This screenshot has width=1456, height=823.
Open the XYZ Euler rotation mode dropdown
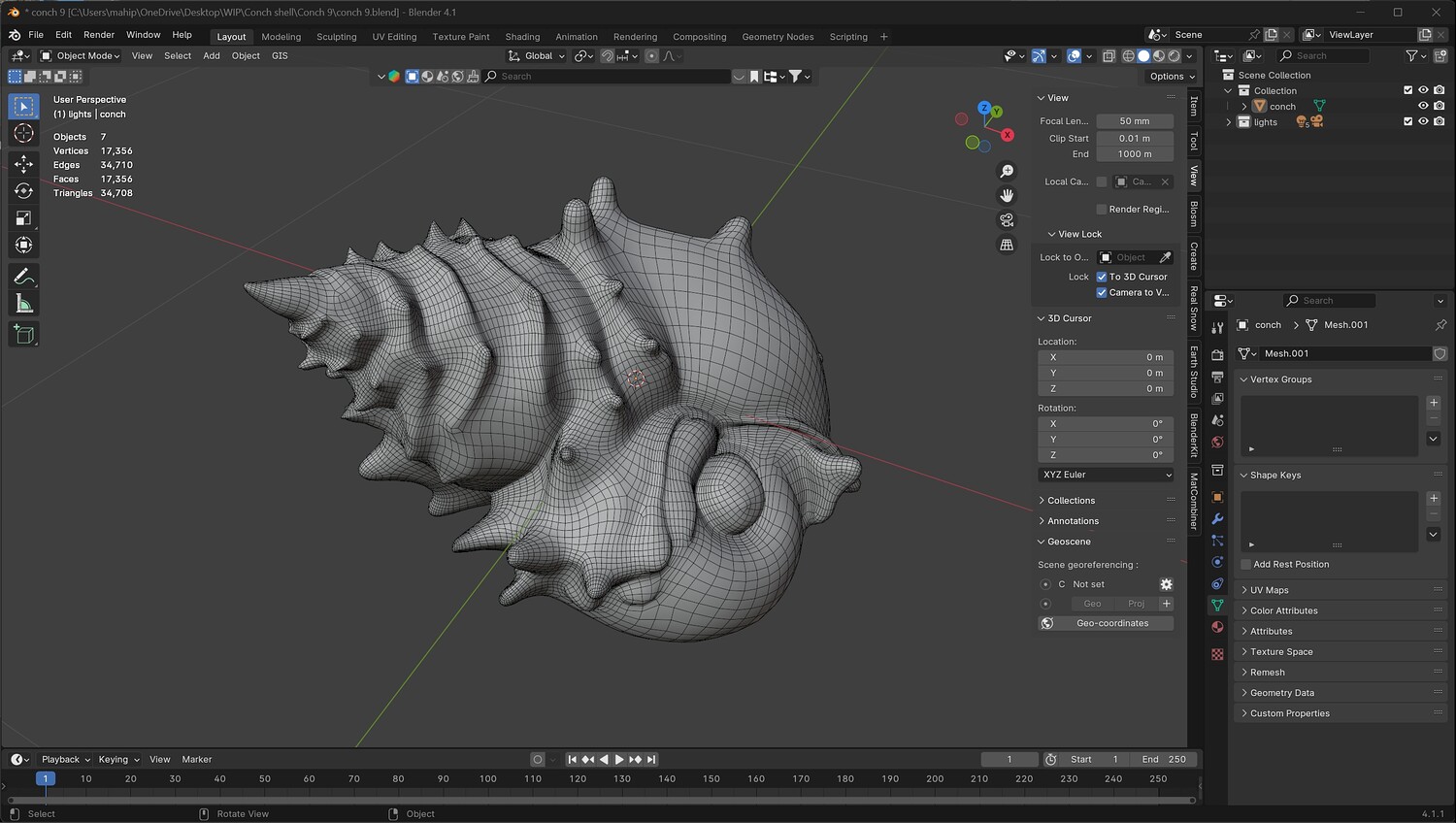click(1106, 475)
